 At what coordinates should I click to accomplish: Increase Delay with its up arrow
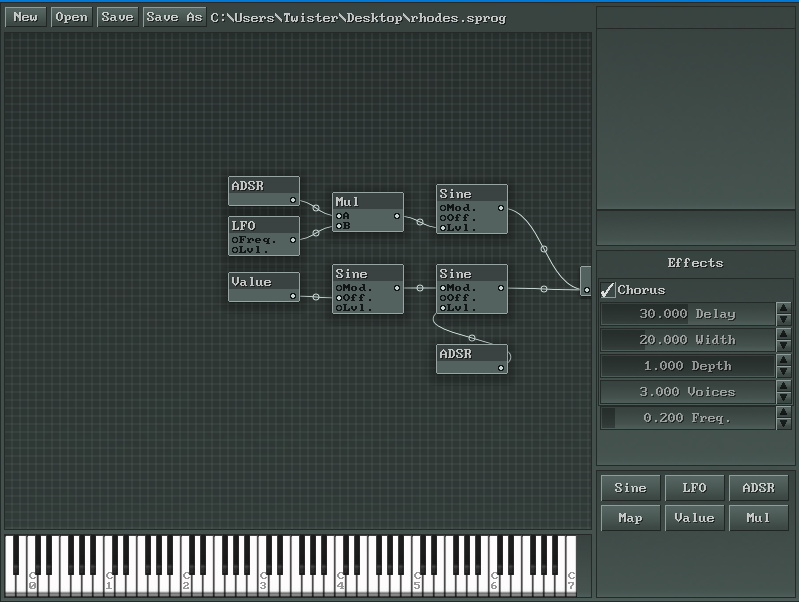pyautogui.click(x=783, y=308)
